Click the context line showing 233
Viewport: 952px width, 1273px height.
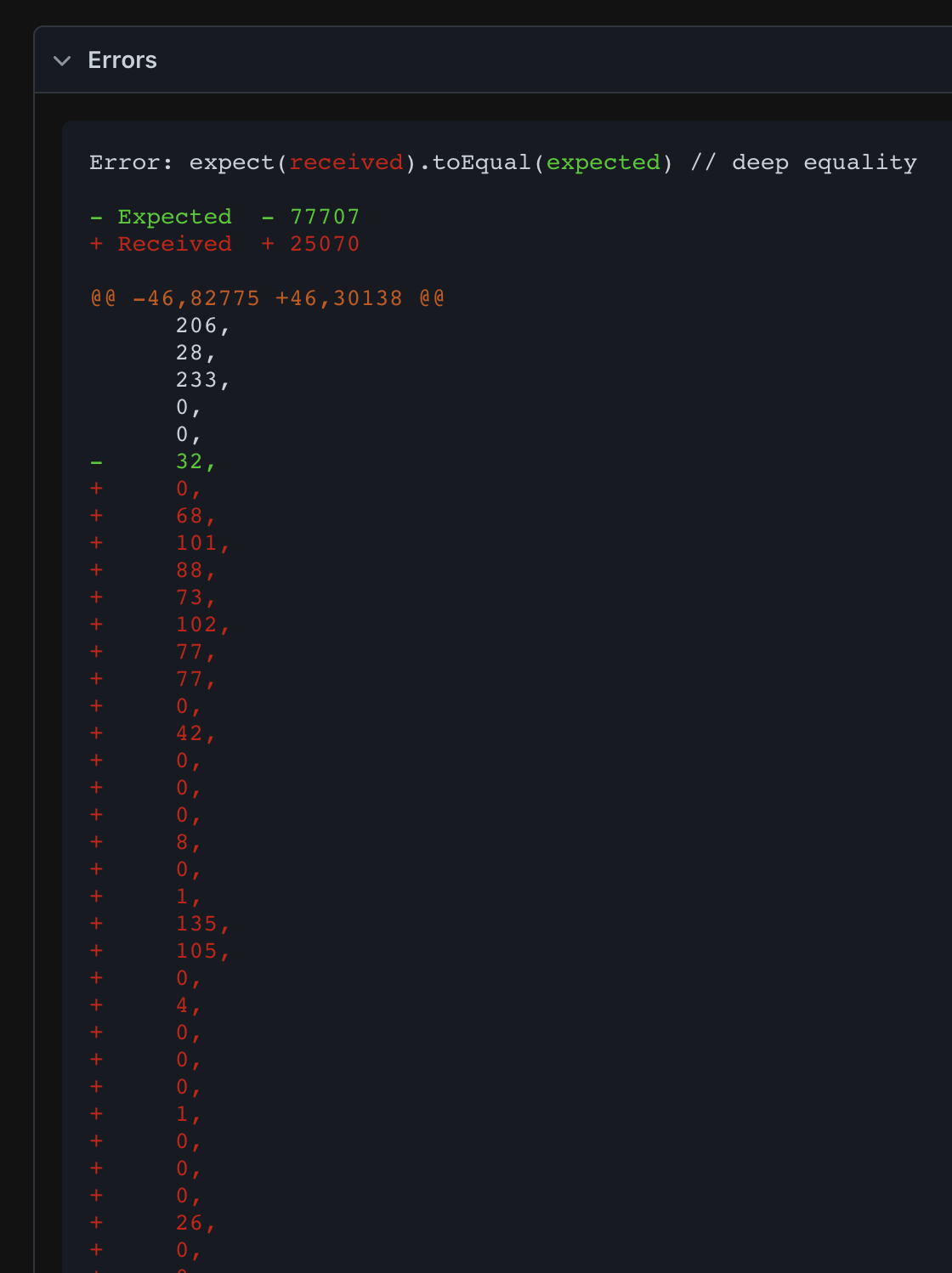(x=201, y=380)
